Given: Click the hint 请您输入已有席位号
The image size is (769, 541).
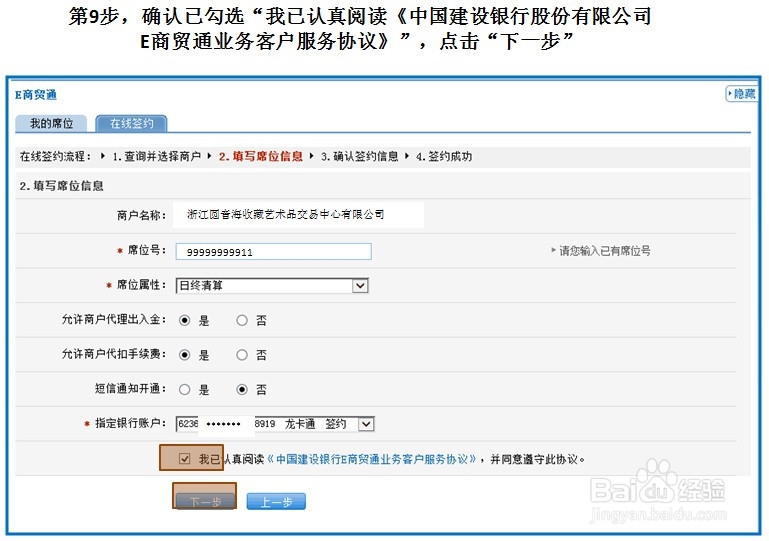Looking at the screenshot, I should [x=605, y=251].
